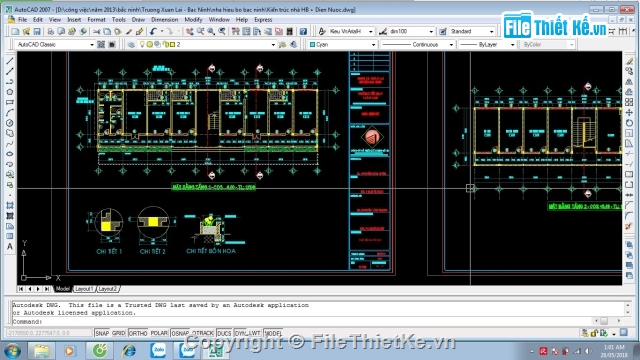Viewport: 640px width, 360px height.
Task: Switch to the Layout2 tab
Action: [108, 289]
